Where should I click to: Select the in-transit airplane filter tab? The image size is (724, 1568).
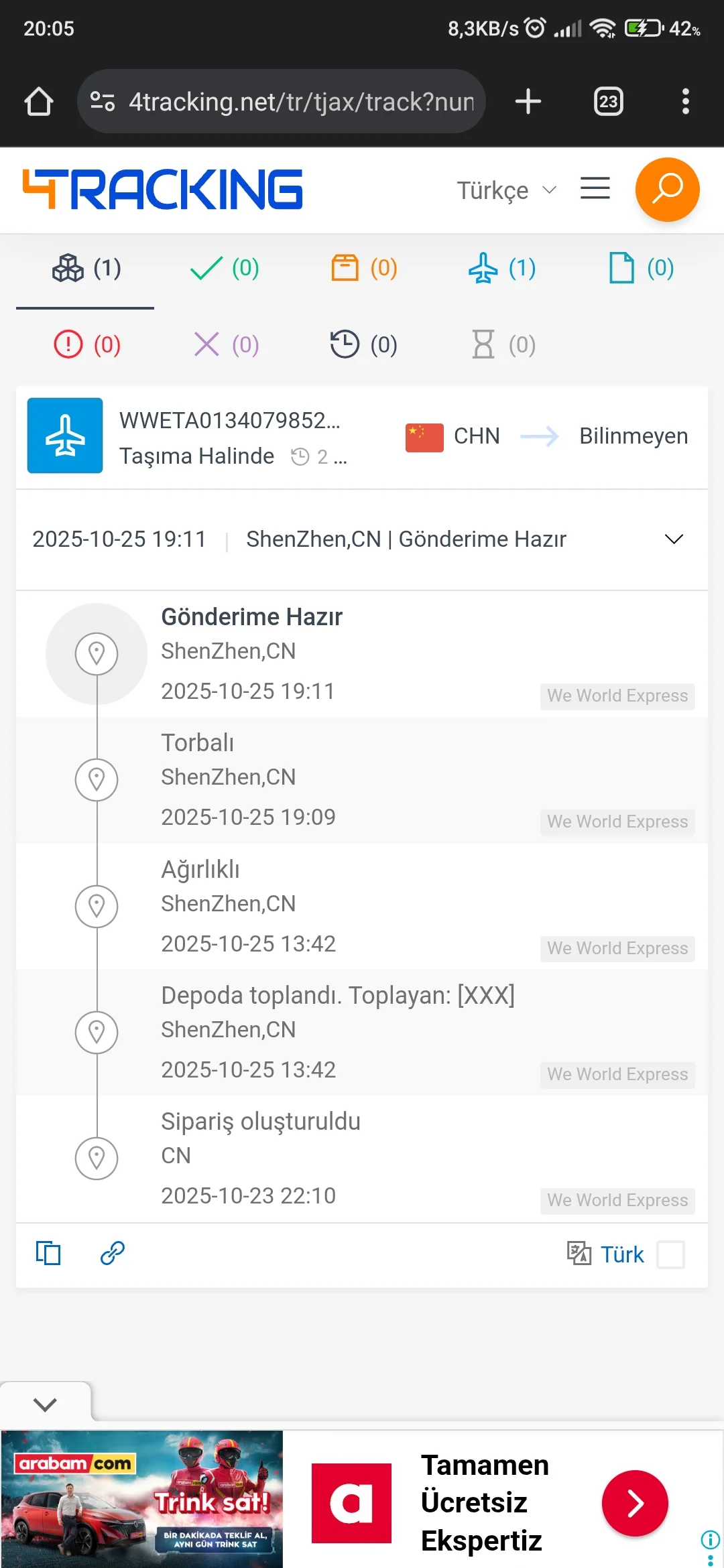pyautogui.click(x=501, y=269)
